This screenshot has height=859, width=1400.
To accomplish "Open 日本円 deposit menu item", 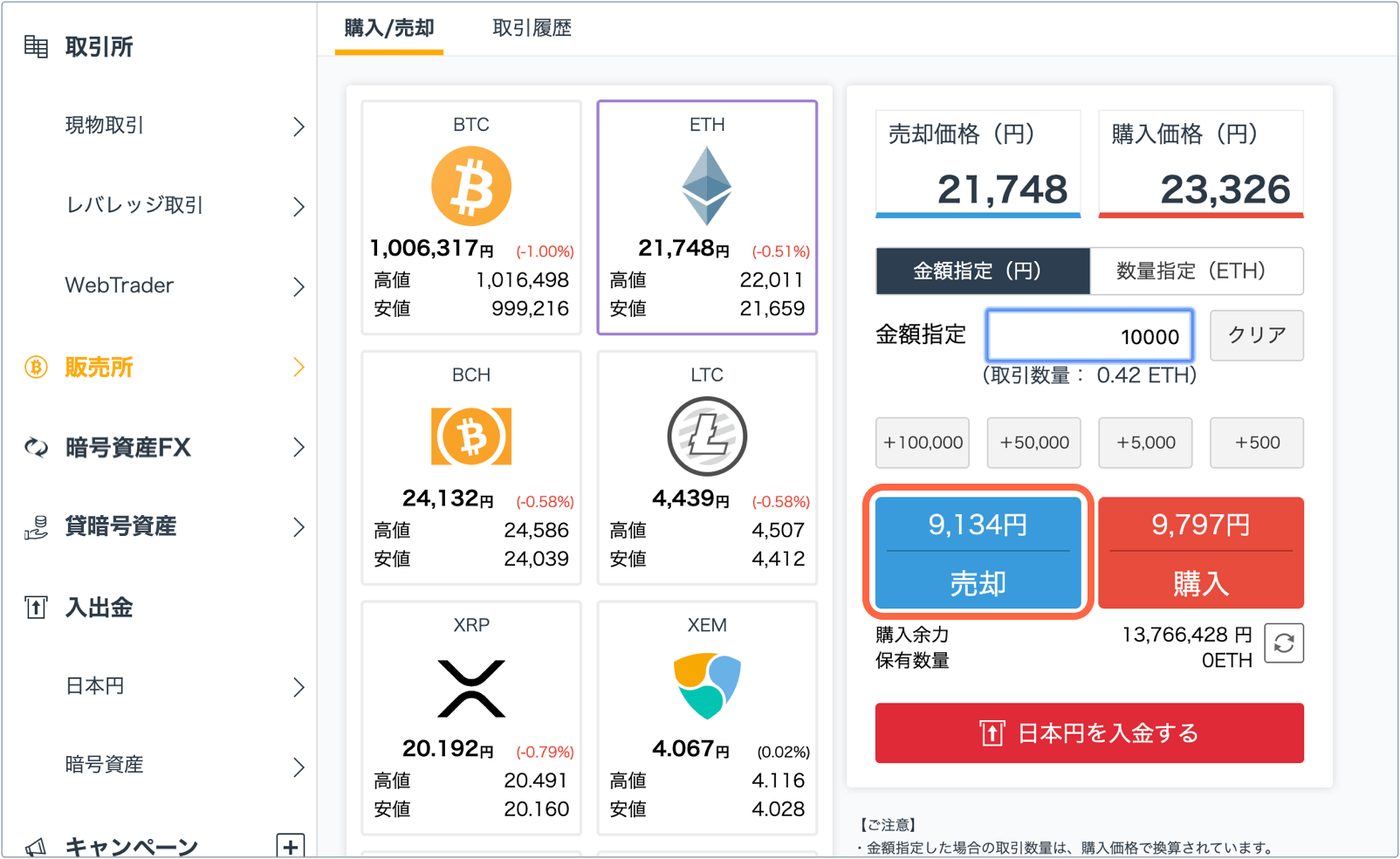I will (x=94, y=686).
